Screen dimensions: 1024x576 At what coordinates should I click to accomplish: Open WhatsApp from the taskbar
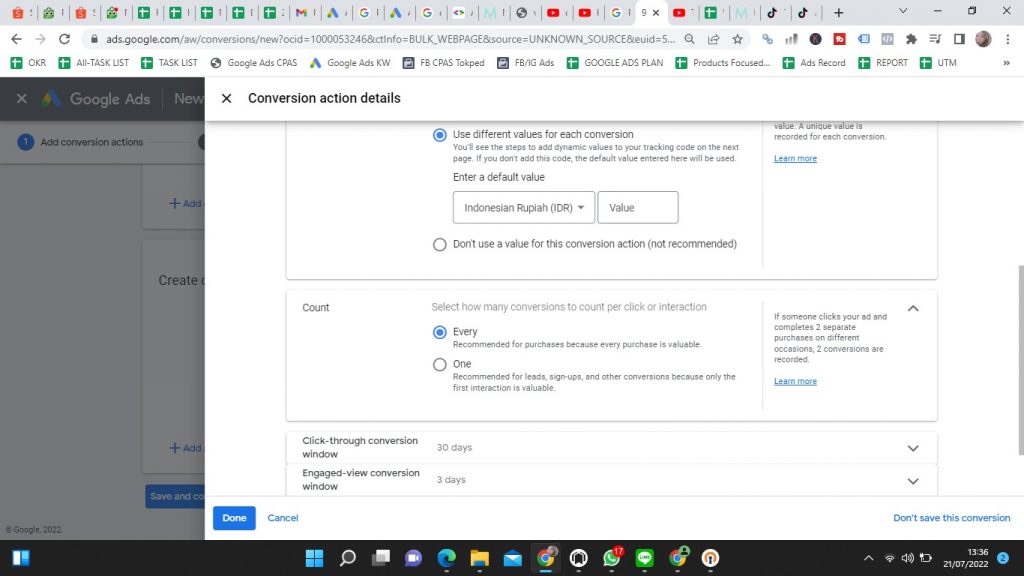[612, 558]
